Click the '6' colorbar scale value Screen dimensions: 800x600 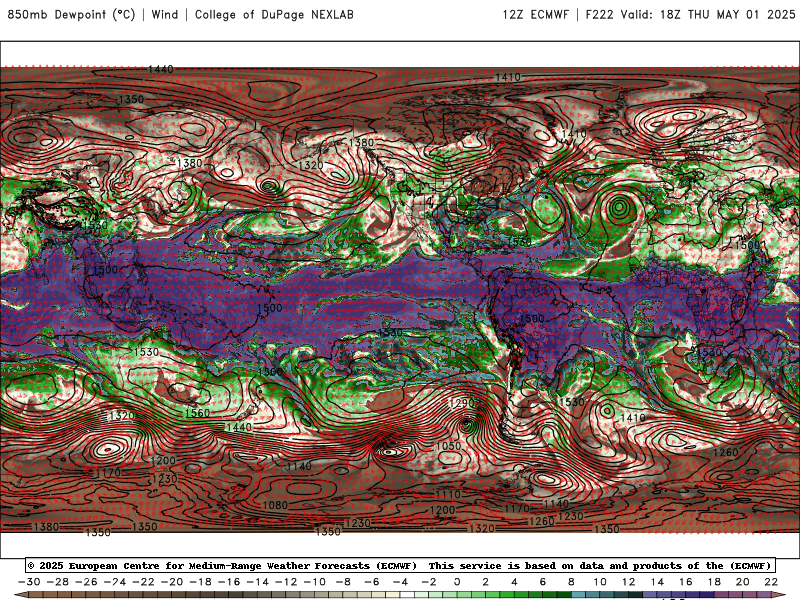click(x=543, y=582)
